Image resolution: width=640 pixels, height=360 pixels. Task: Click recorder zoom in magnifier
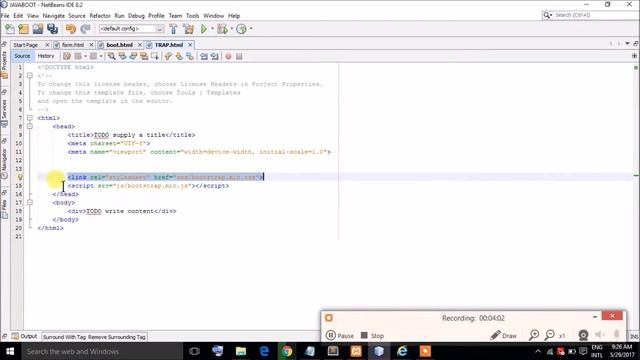tap(534, 335)
